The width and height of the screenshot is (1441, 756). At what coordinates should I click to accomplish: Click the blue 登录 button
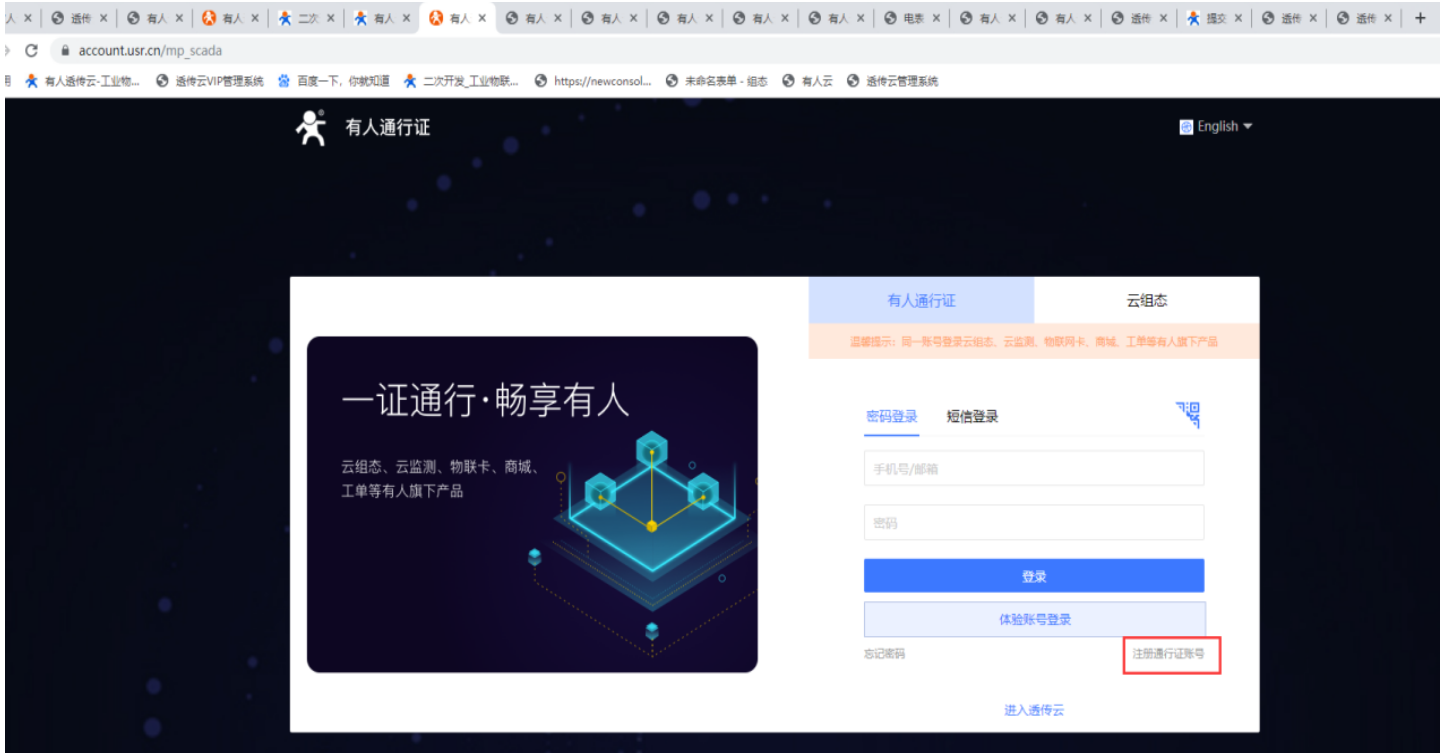(1034, 576)
